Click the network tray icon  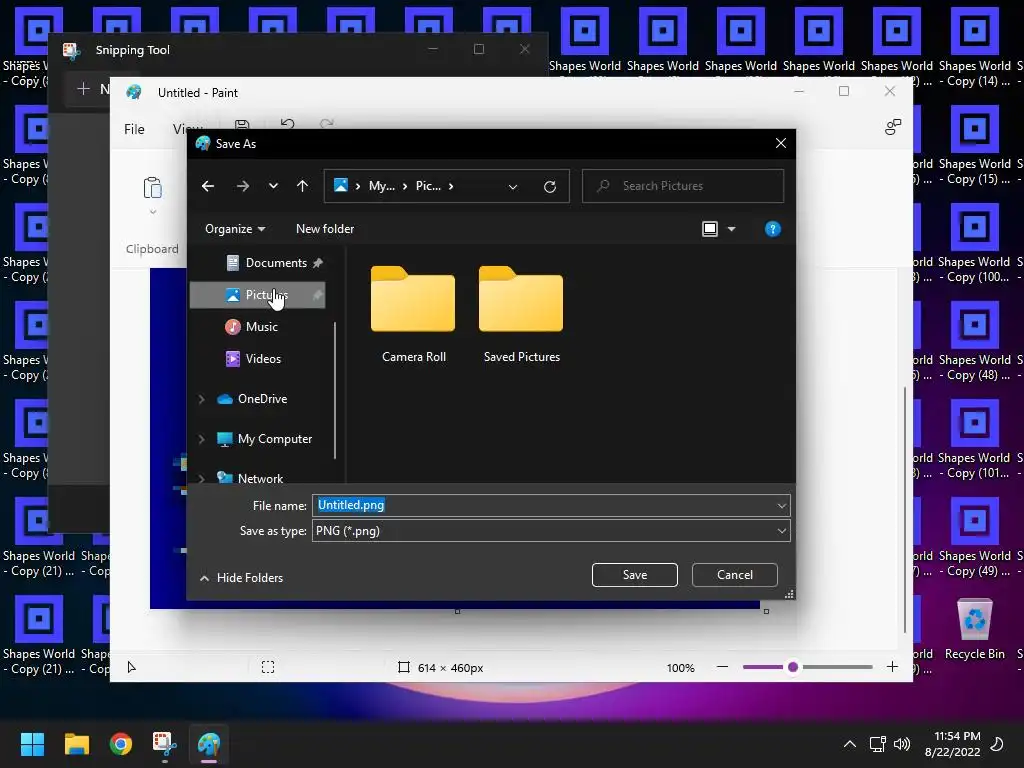[877, 744]
